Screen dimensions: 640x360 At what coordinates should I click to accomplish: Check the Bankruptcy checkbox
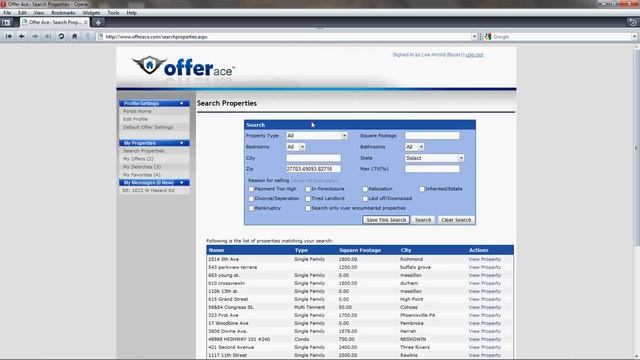(251, 208)
